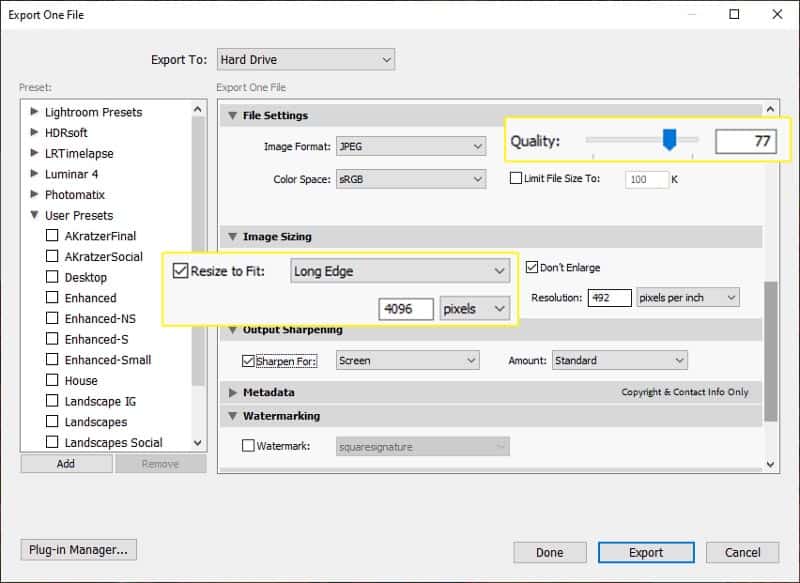Click the preset list scroll down arrow
The width and height of the screenshot is (800, 583).
tap(198, 443)
